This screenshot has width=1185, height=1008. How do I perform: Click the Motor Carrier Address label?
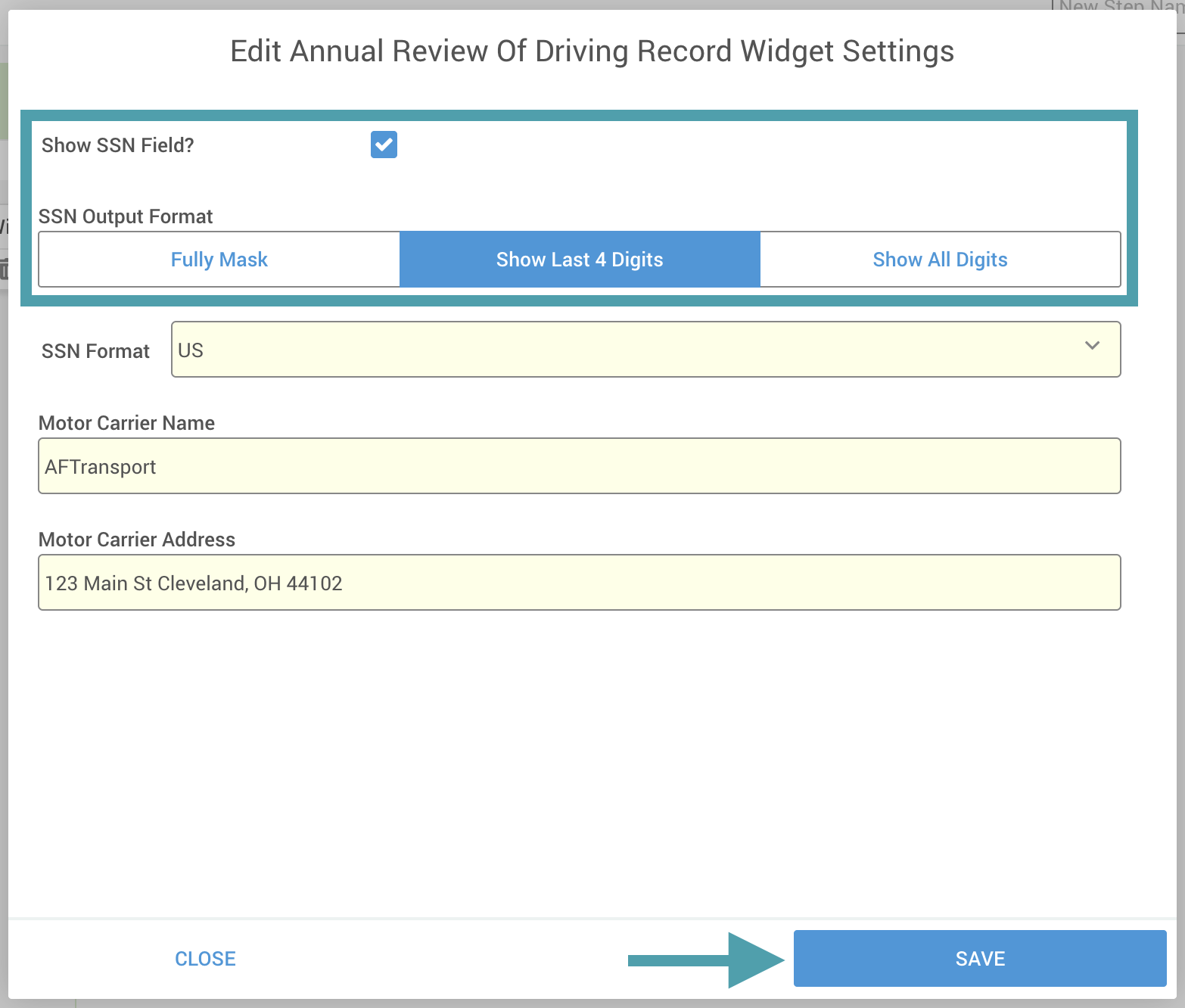point(137,540)
